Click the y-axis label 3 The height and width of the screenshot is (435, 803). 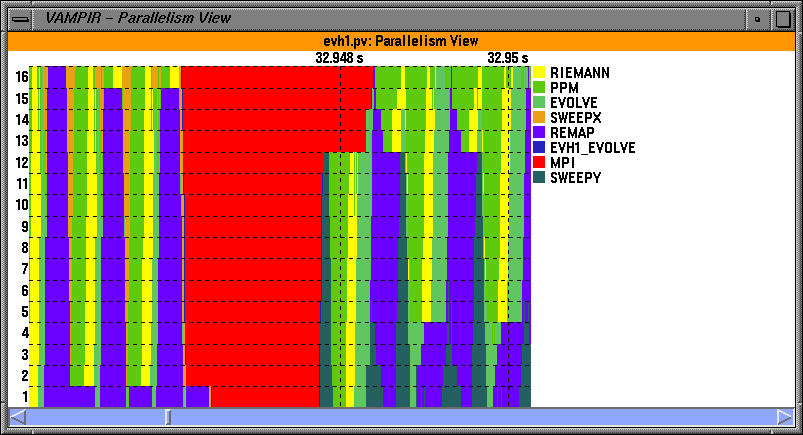click(x=25, y=355)
